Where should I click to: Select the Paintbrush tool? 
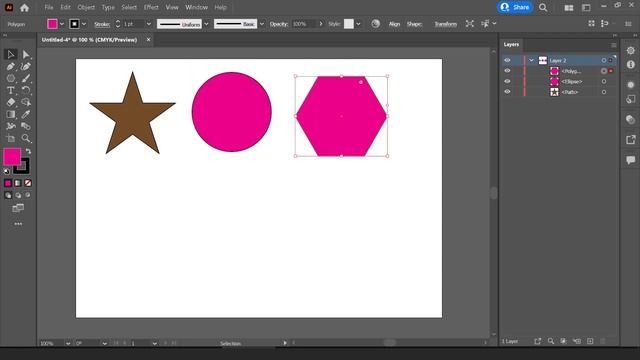click(26, 78)
